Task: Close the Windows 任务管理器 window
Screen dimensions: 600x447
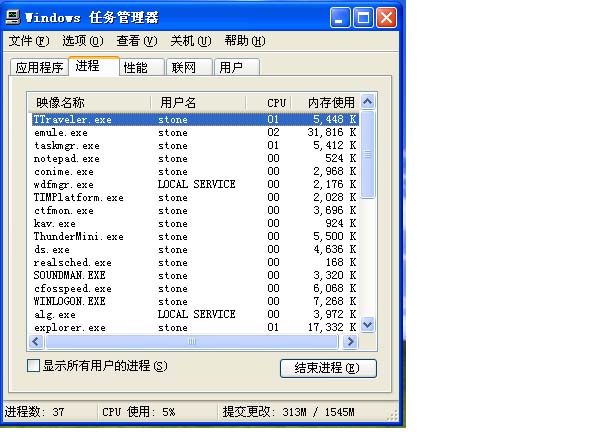Action: coord(386,18)
